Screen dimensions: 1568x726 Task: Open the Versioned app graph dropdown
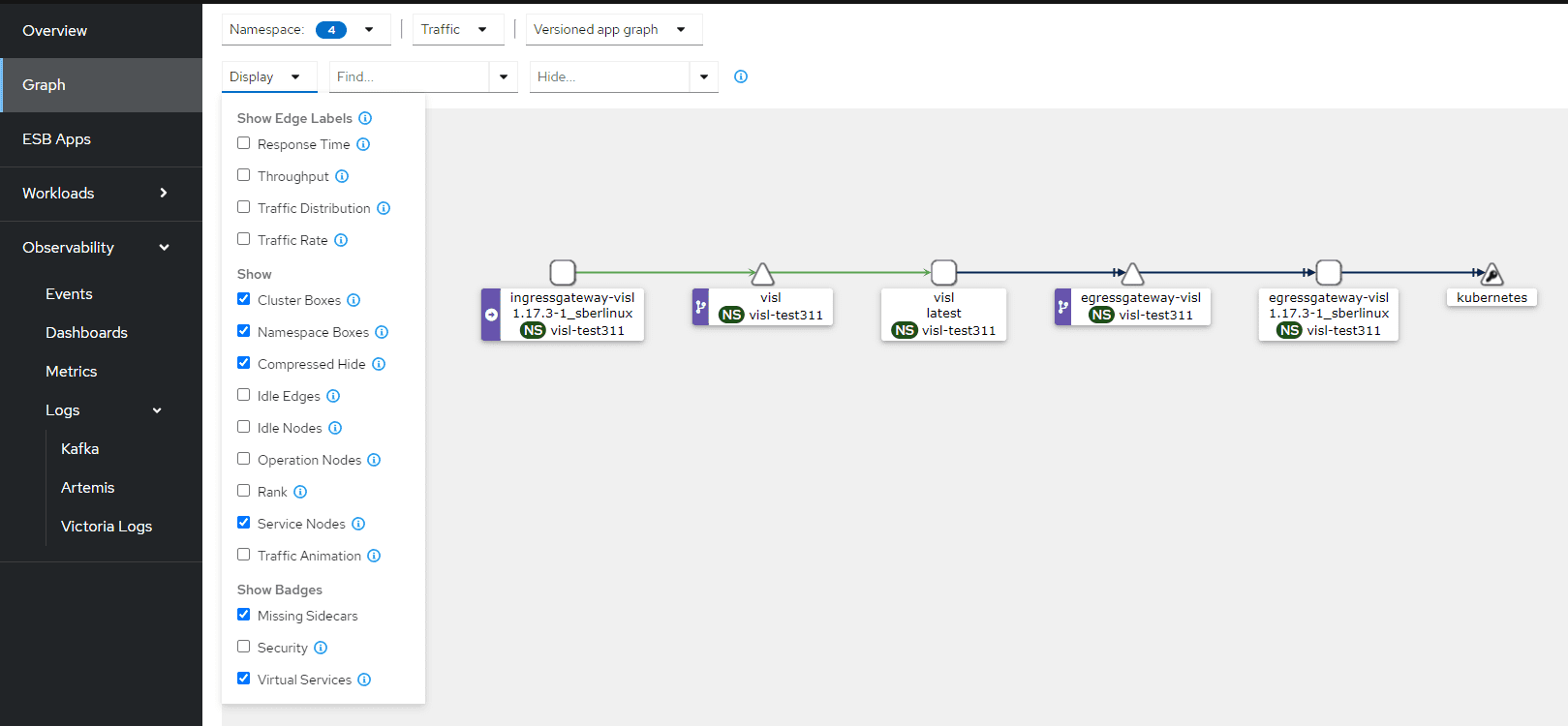[613, 30]
